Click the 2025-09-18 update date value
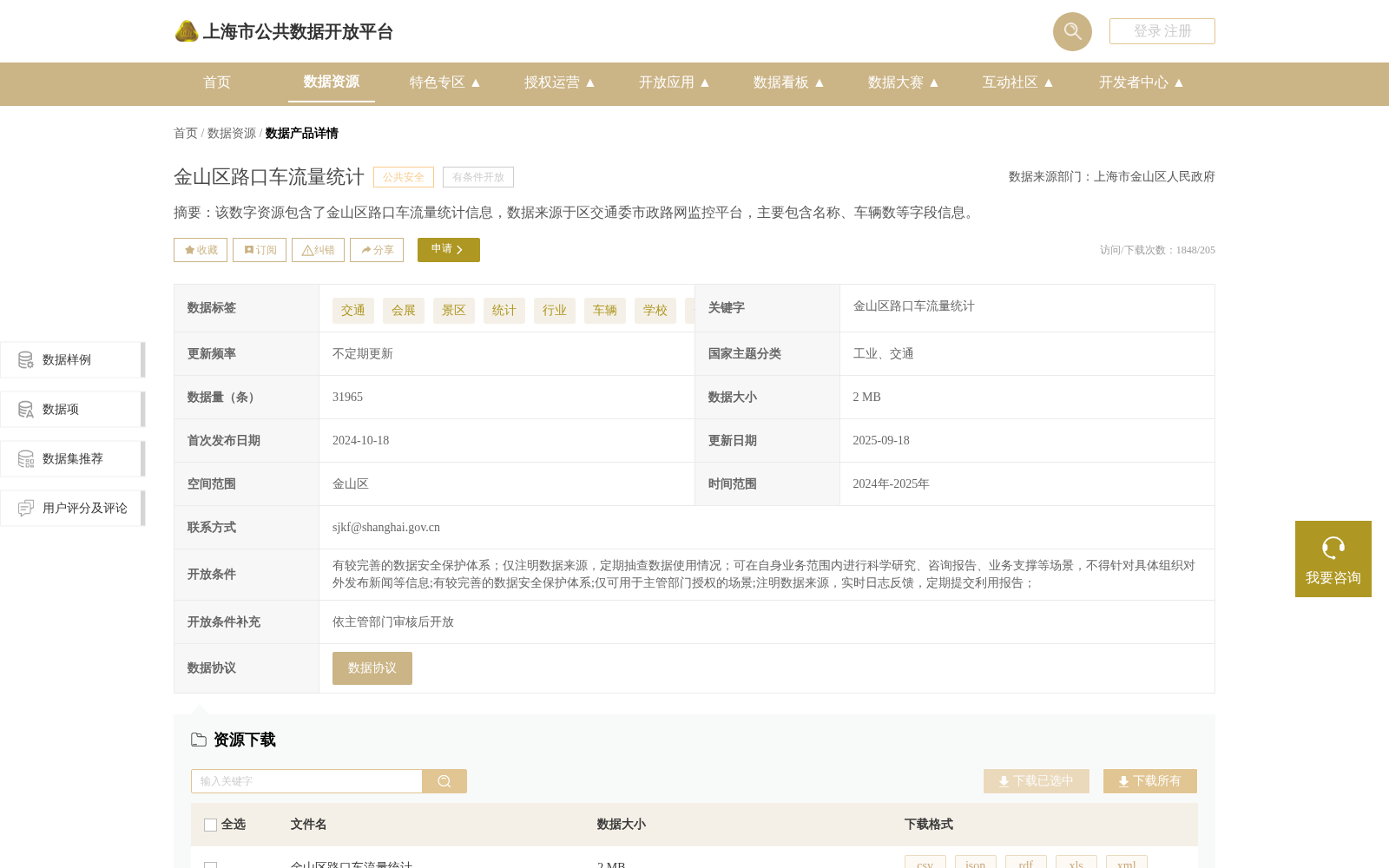This screenshot has height=868, width=1389. 881,441
